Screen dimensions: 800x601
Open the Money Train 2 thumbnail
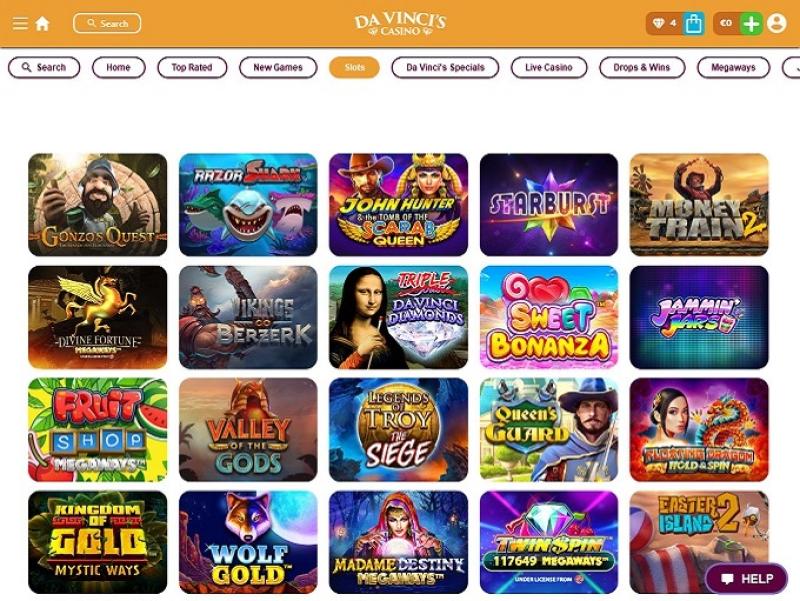click(699, 205)
